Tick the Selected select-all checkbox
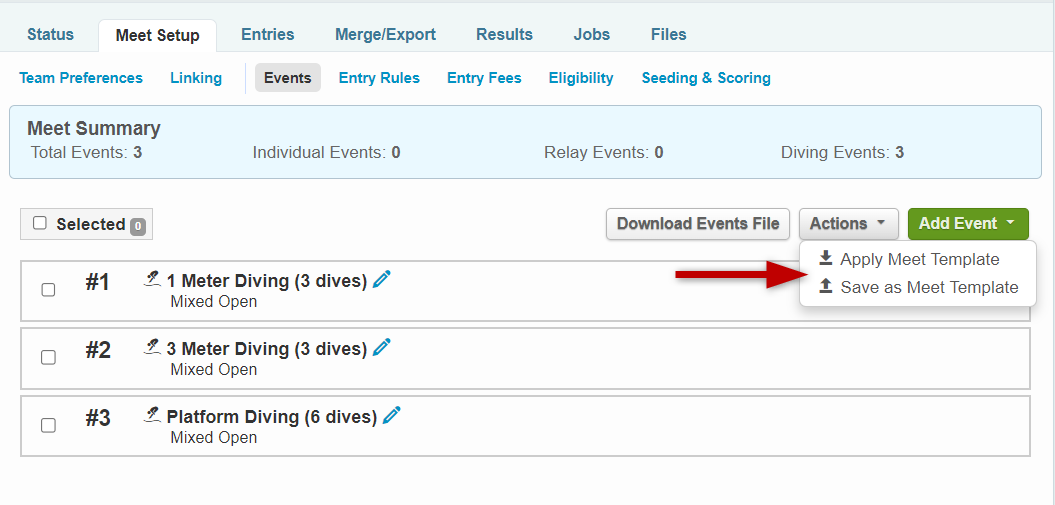 coord(40,224)
